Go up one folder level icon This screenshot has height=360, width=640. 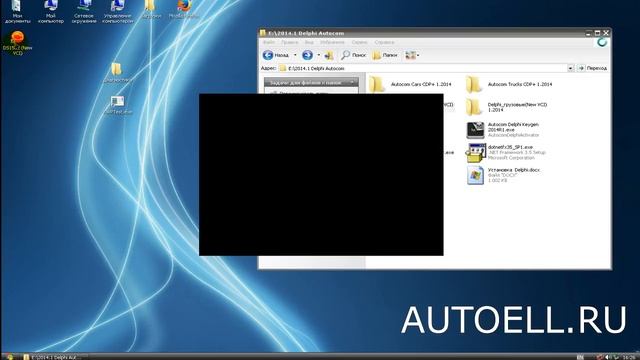click(x=329, y=55)
